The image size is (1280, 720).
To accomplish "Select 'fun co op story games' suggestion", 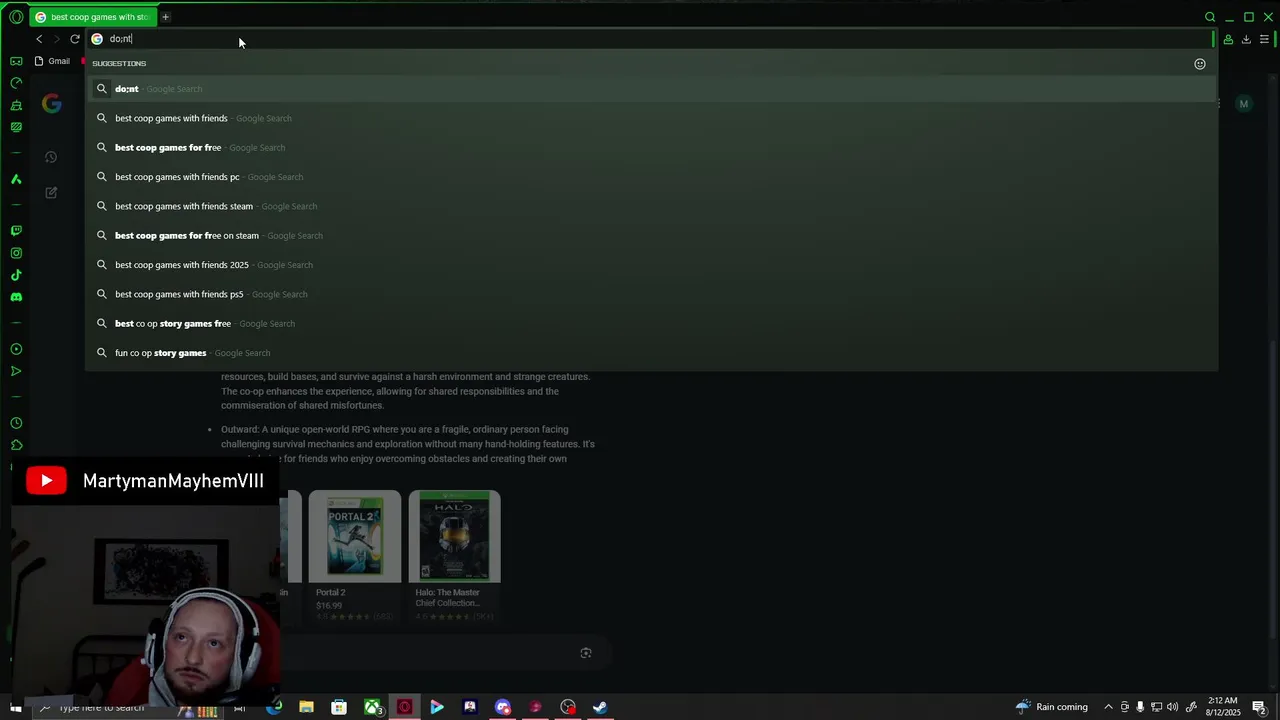I will tap(651, 353).
